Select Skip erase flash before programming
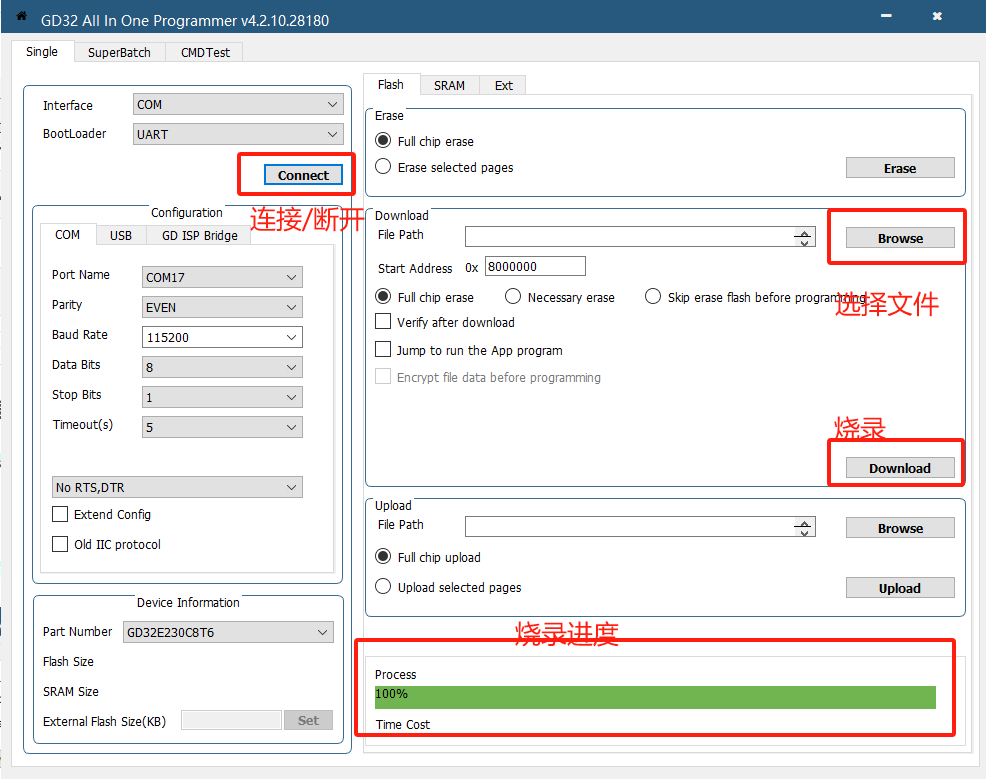Screen dimensions: 986x779 pyautogui.click(x=653, y=296)
